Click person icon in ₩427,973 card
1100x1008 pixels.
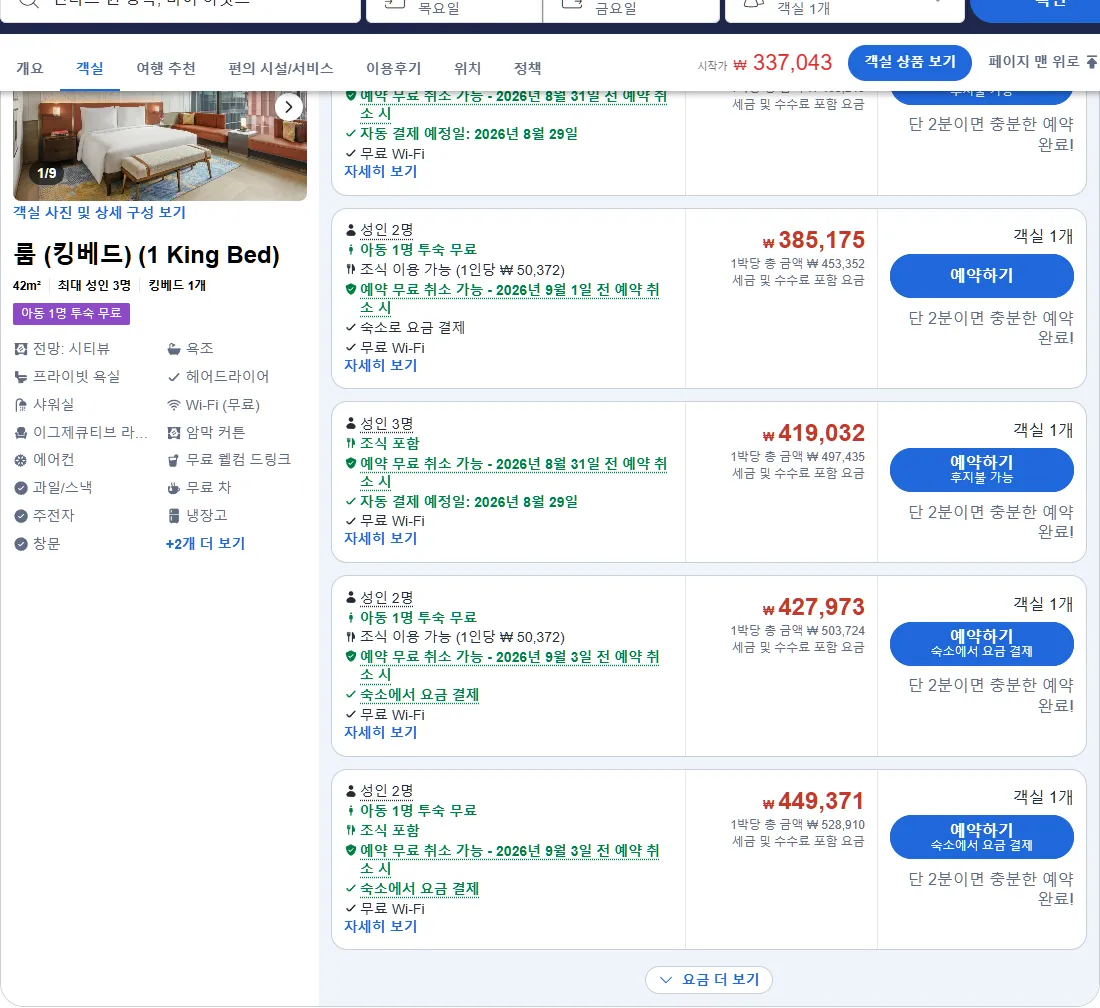click(x=351, y=598)
